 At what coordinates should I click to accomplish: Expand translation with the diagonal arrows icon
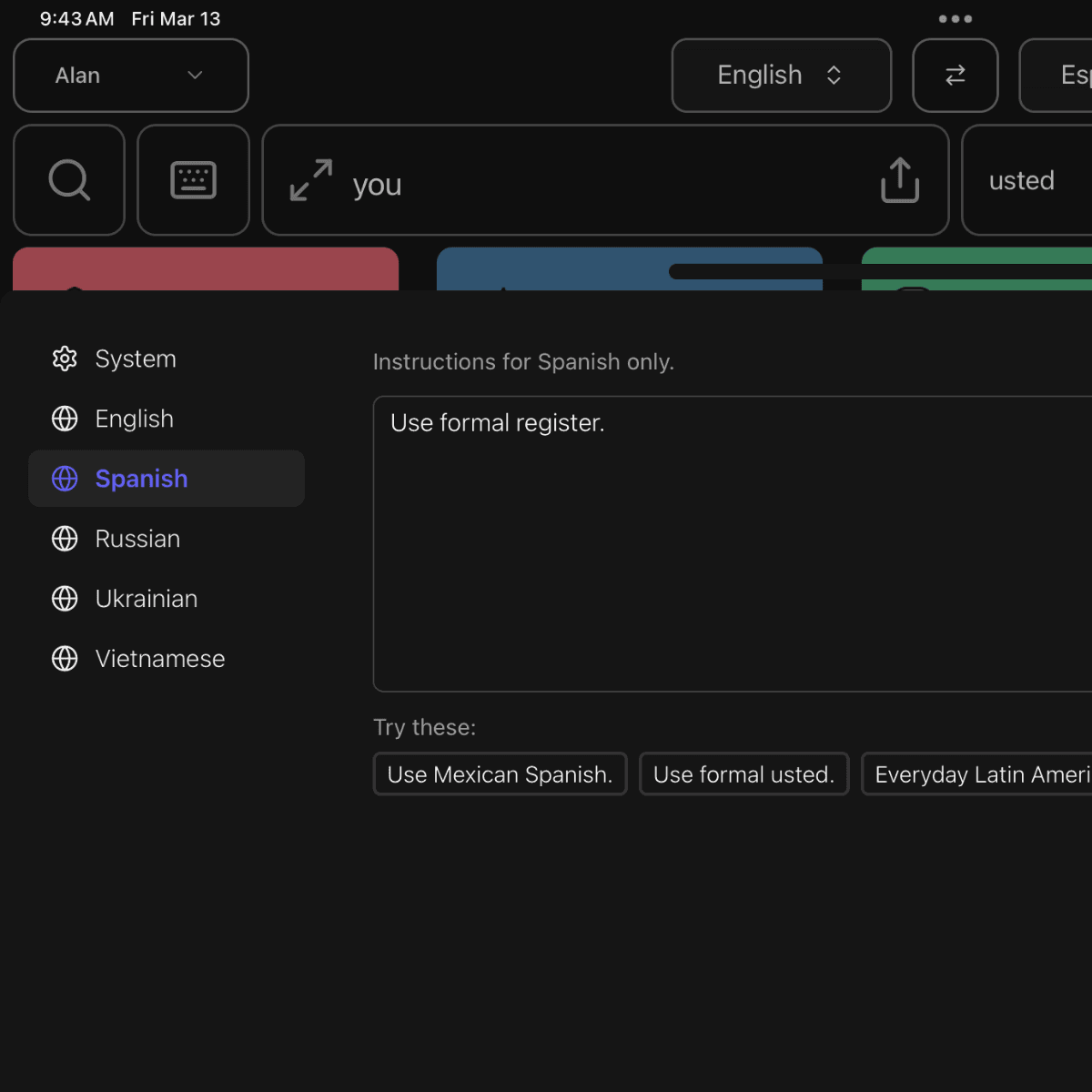click(310, 179)
